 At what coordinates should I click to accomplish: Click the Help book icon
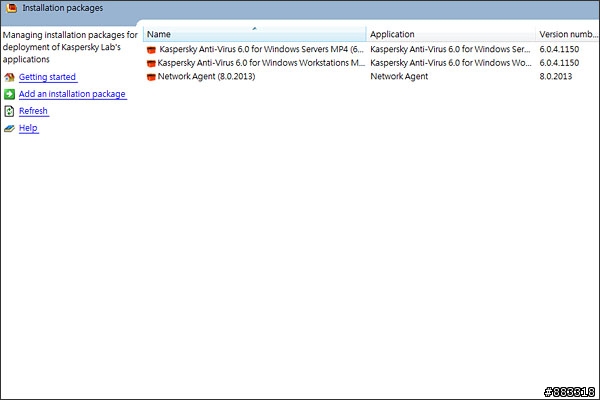9,128
